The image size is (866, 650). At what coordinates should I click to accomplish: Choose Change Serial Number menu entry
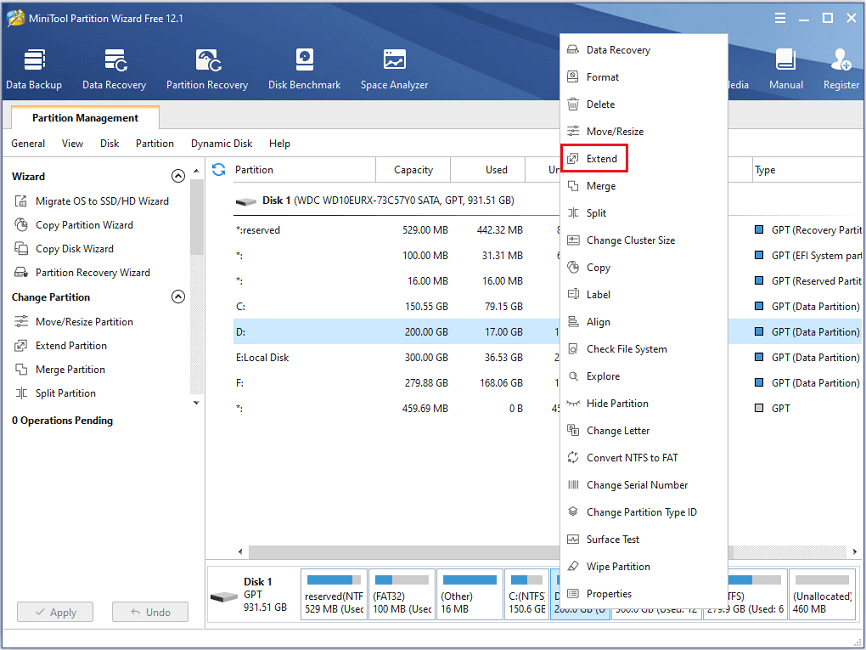[x=643, y=484]
